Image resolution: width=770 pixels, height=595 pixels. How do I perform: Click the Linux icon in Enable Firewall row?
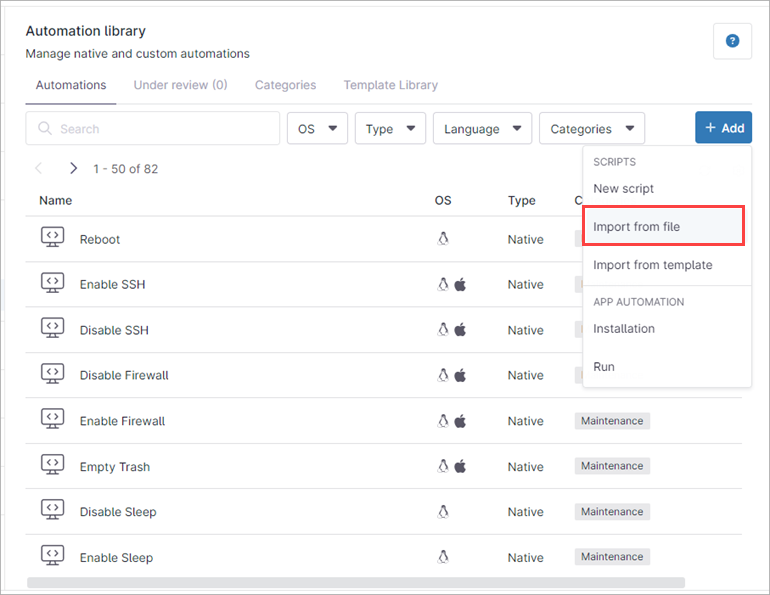pyautogui.click(x=443, y=421)
